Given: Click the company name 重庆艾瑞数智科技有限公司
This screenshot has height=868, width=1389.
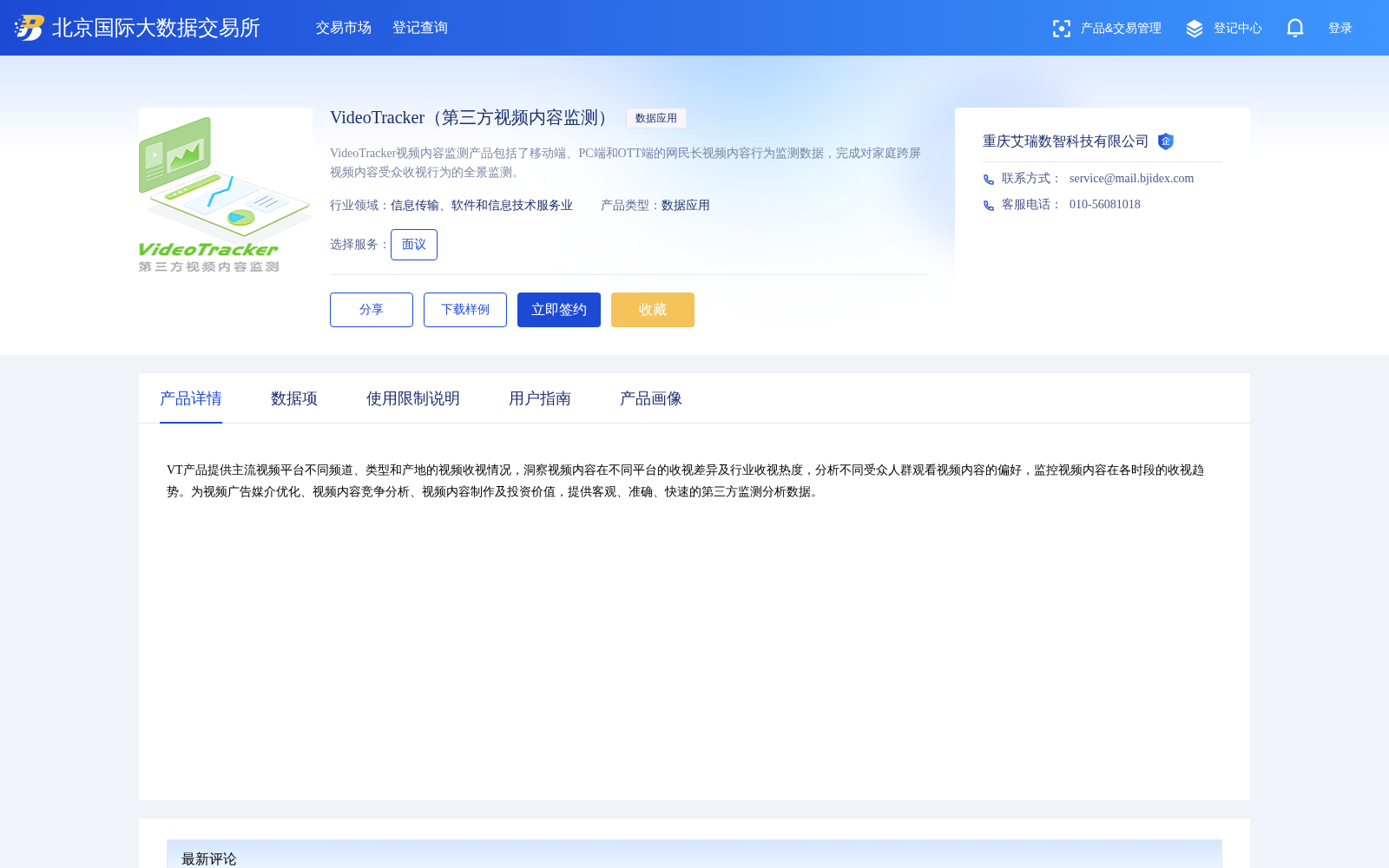Looking at the screenshot, I should tap(1066, 141).
